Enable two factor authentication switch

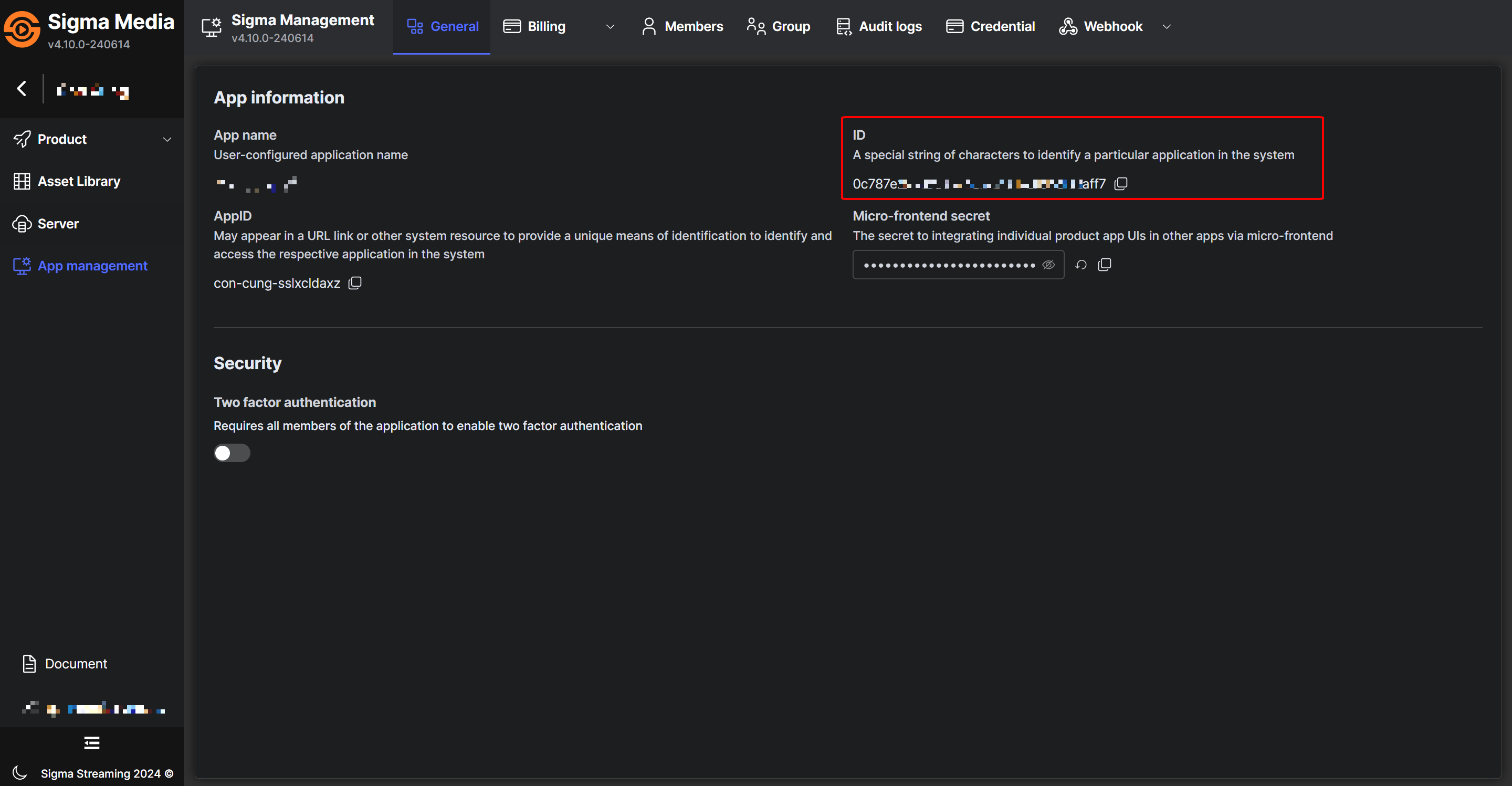(x=232, y=453)
